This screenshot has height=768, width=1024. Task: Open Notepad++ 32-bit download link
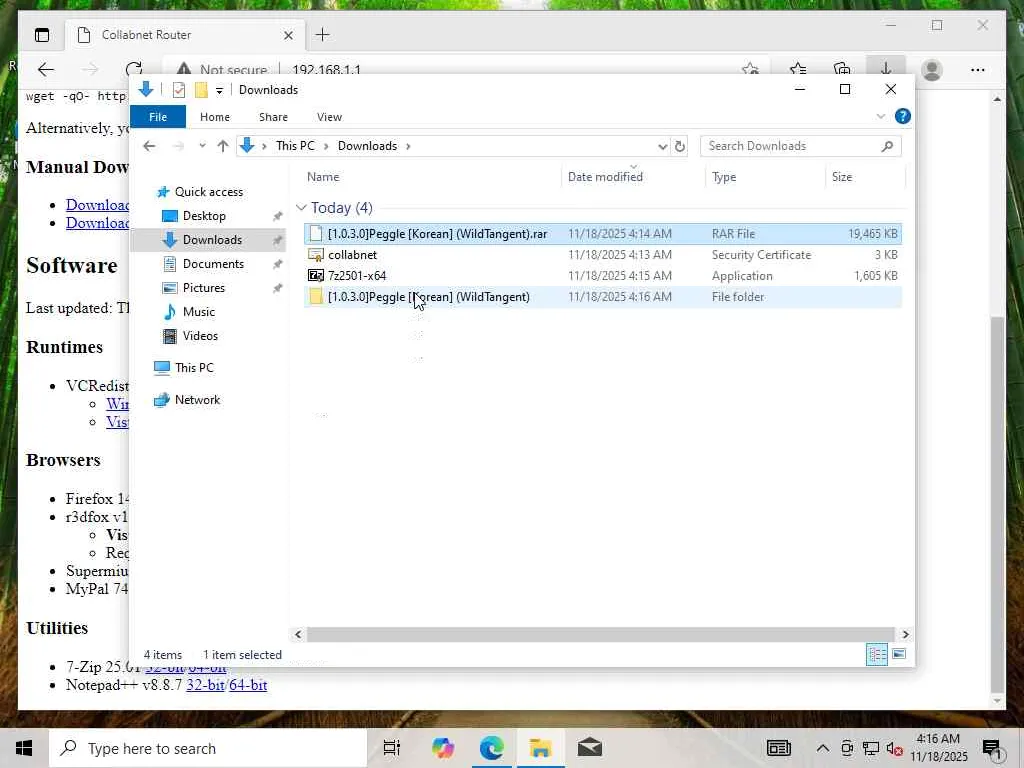coord(205,685)
